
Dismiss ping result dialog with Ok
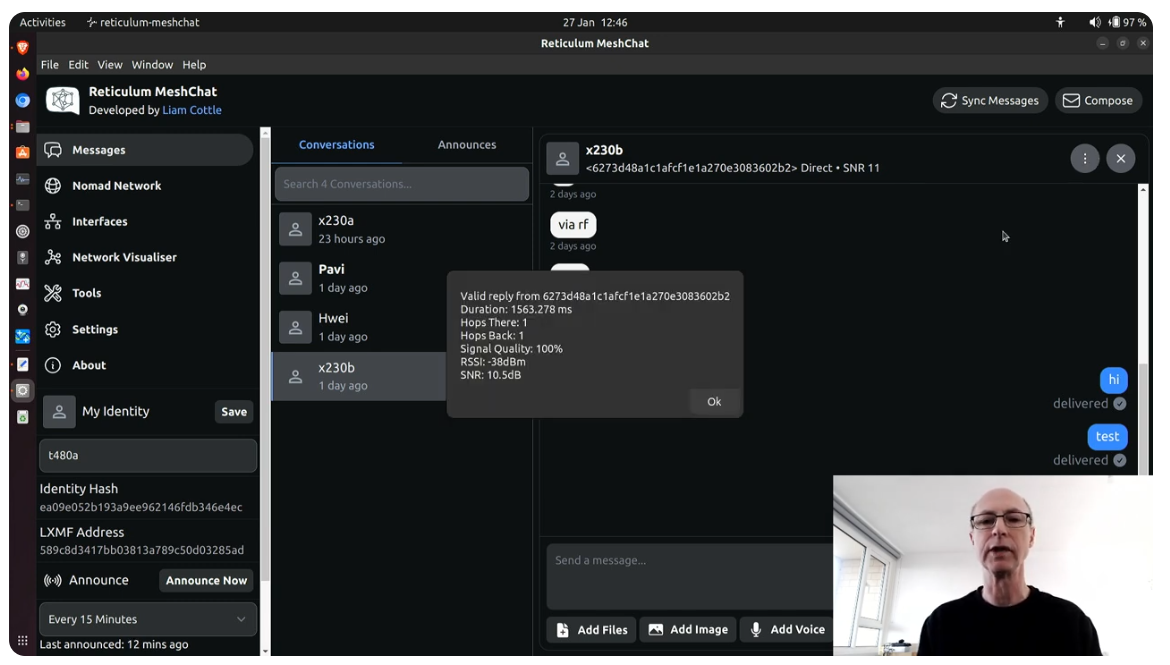[x=714, y=402]
